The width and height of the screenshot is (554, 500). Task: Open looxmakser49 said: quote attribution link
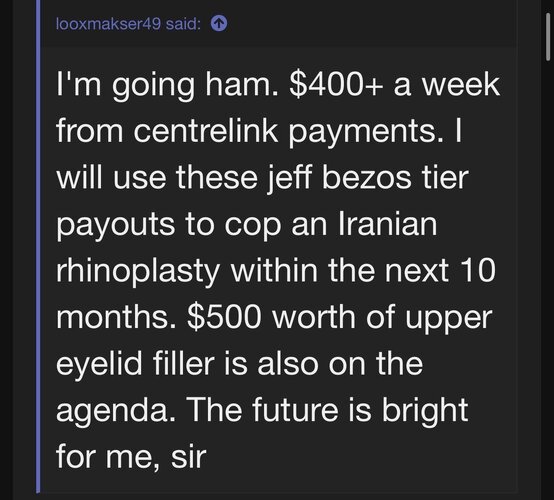point(128,24)
